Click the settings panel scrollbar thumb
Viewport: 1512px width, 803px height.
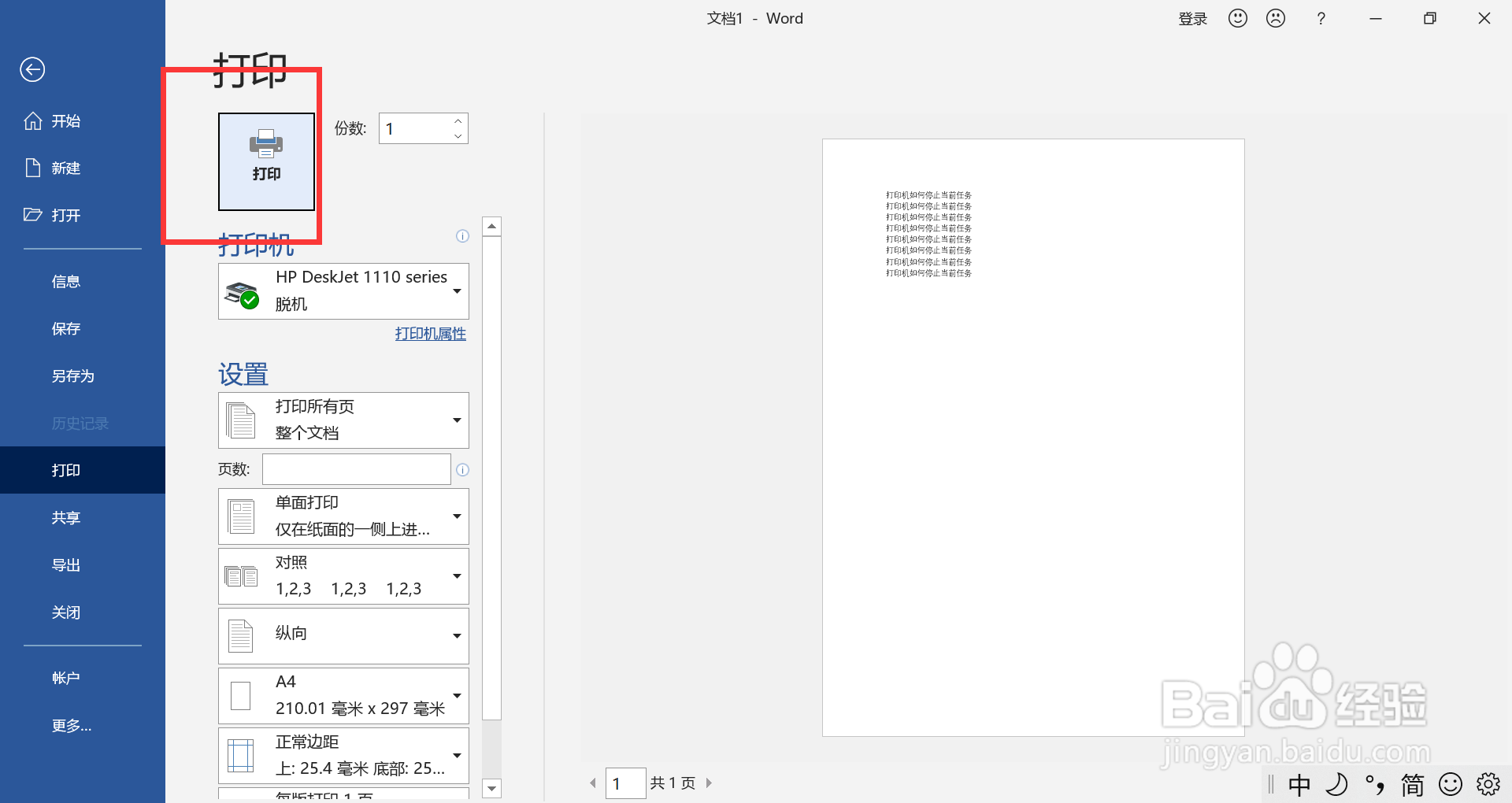pyautogui.click(x=492, y=478)
